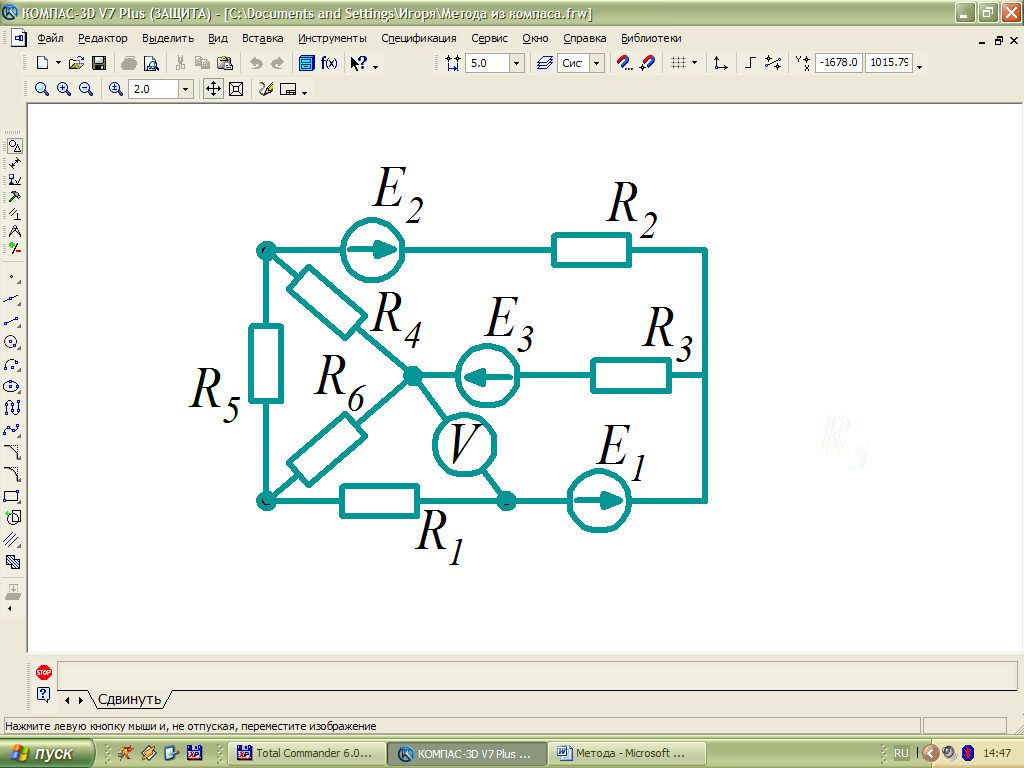Click the Save document icon
Image resolution: width=1024 pixels, height=768 pixels.
pyautogui.click(x=99, y=63)
